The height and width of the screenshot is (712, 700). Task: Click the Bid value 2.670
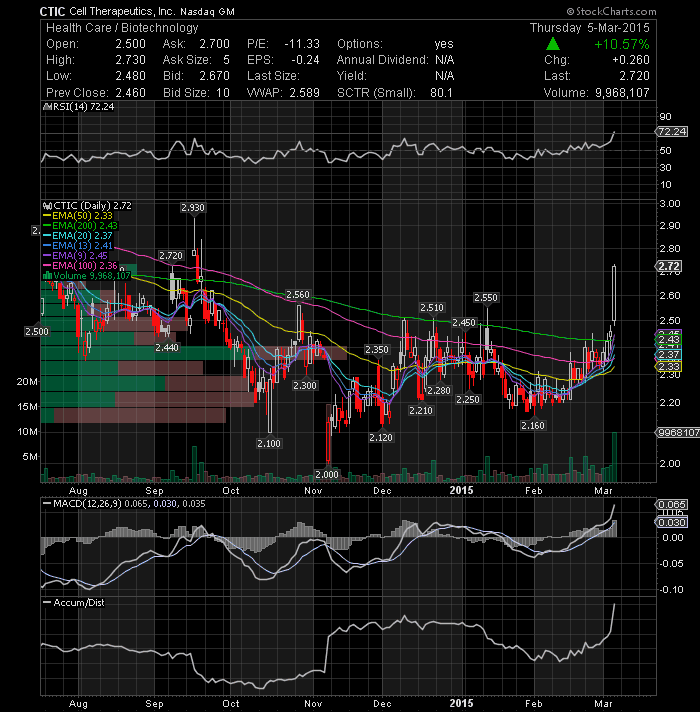click(214, 76)
